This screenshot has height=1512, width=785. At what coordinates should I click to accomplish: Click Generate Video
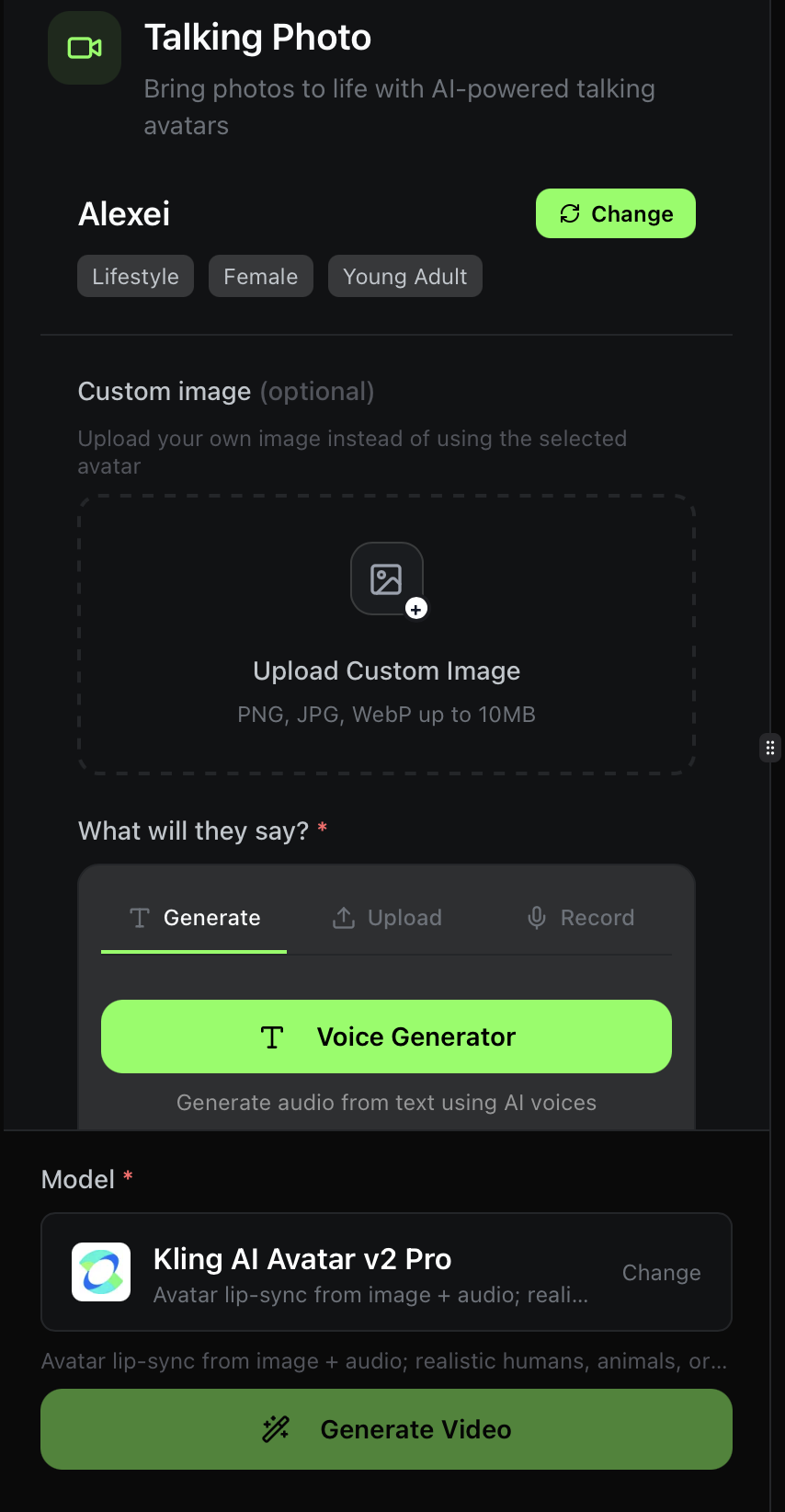386,1428
